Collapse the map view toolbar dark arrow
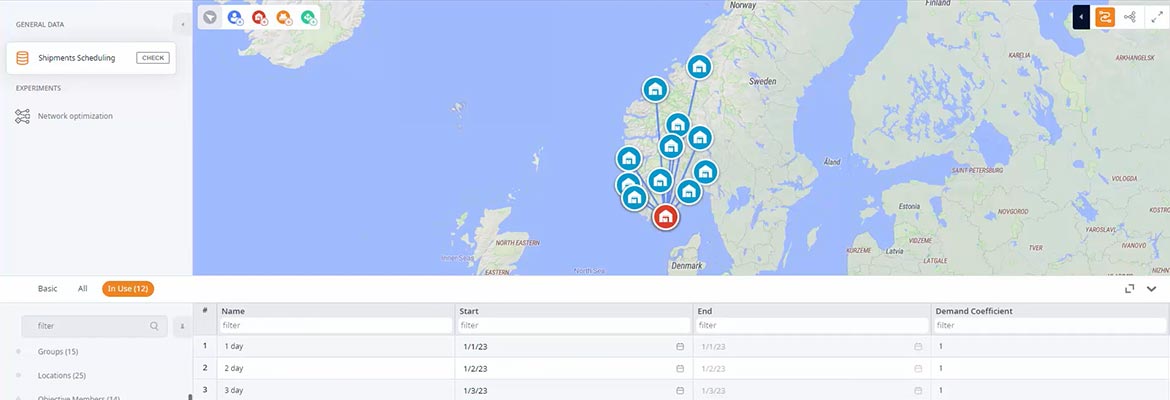This screenshot has width=1170, height=400. (x=1081, y=17)
